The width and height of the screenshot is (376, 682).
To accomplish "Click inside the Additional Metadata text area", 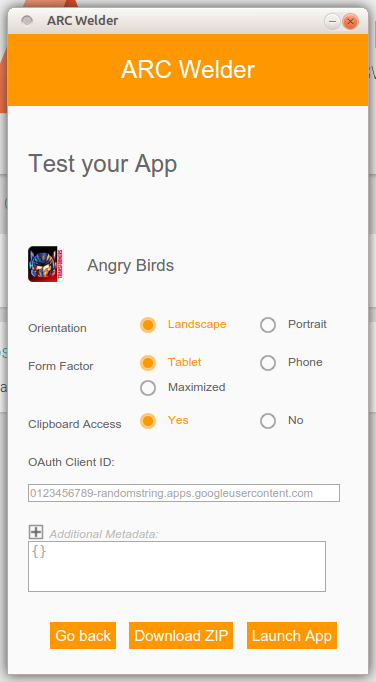I will [177, 566].
